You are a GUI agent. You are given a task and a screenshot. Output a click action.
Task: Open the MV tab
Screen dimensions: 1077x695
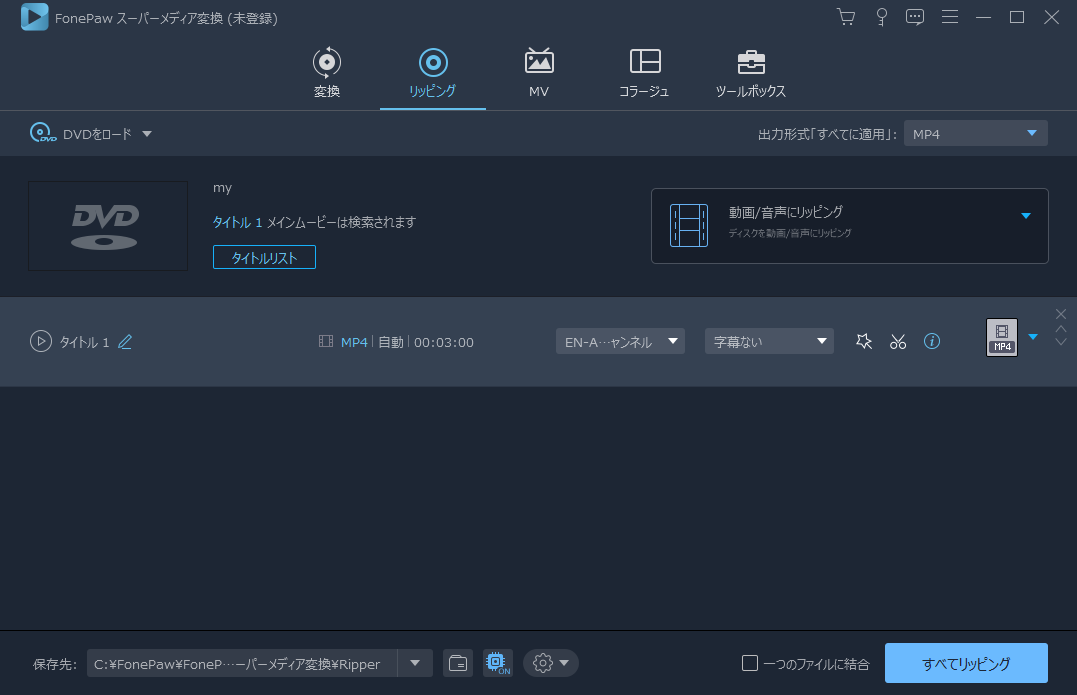point(539,73)
